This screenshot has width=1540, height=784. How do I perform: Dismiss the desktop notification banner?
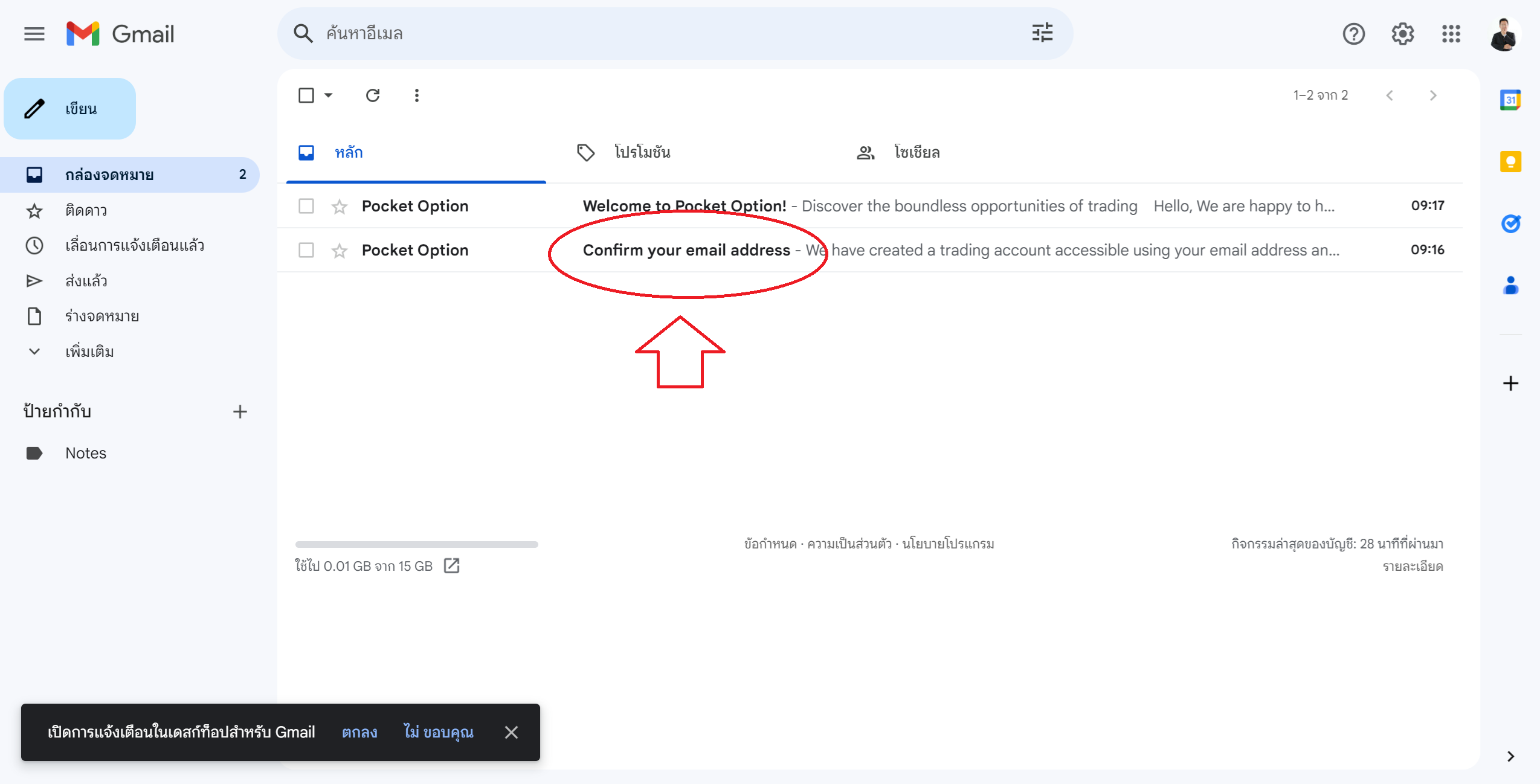point(511,732)
